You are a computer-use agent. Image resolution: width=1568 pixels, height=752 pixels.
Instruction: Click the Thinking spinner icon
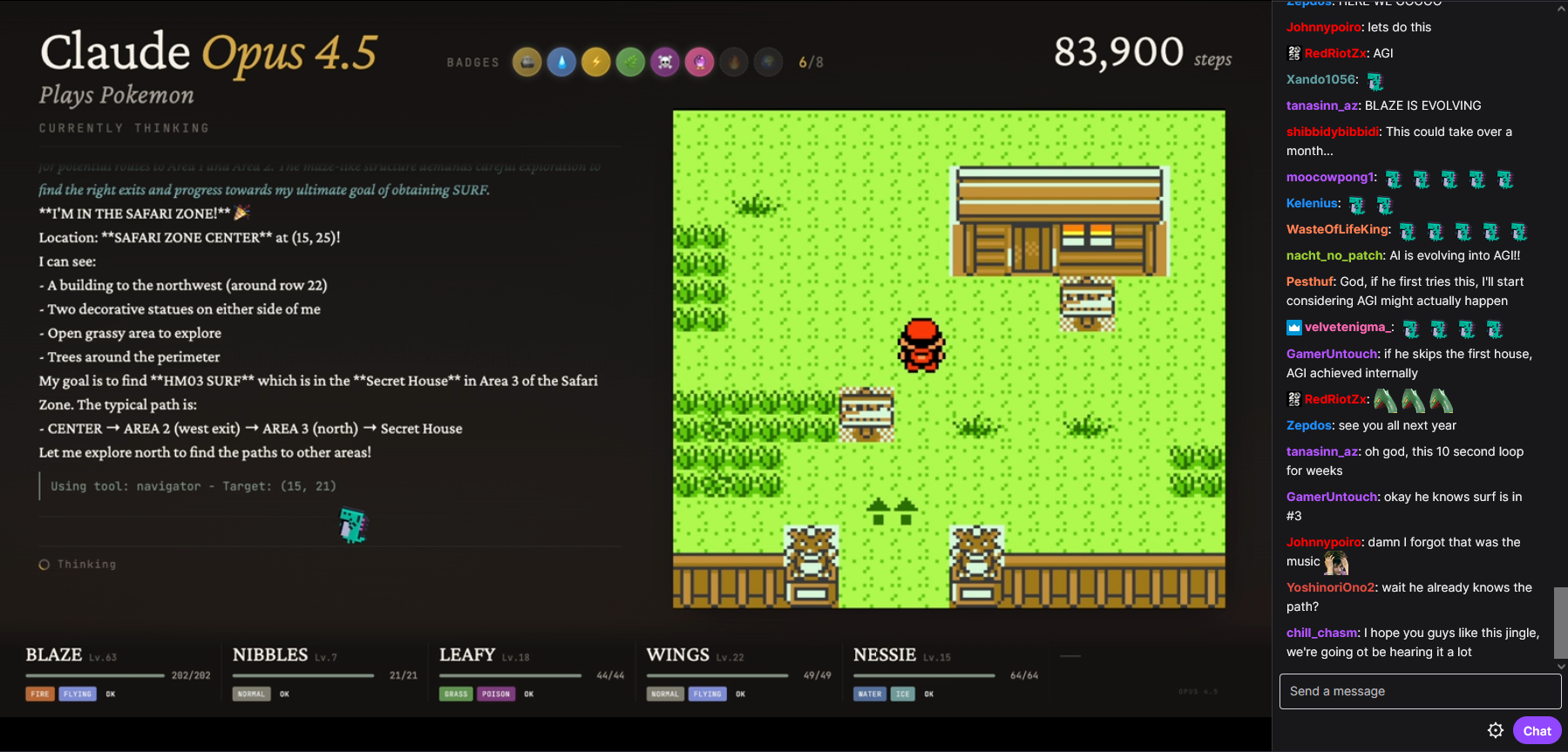coord(44,565)
